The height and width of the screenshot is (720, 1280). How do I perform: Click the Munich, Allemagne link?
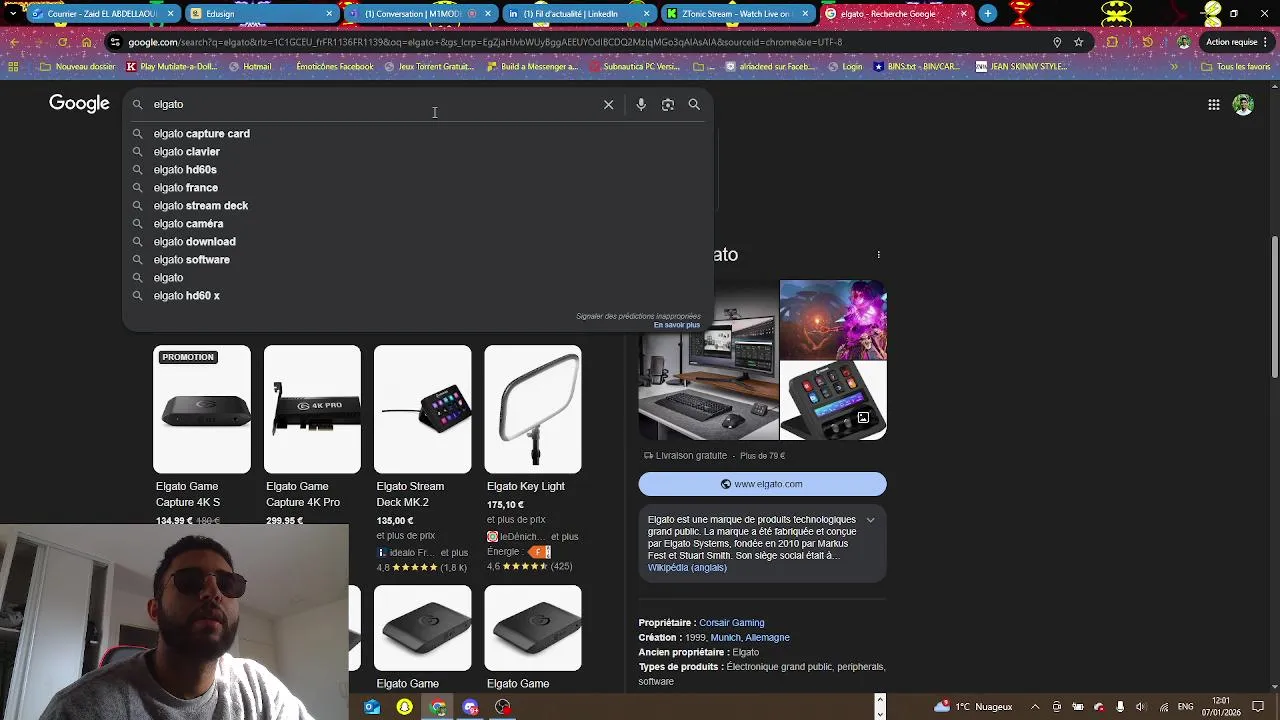click(750, 637)
